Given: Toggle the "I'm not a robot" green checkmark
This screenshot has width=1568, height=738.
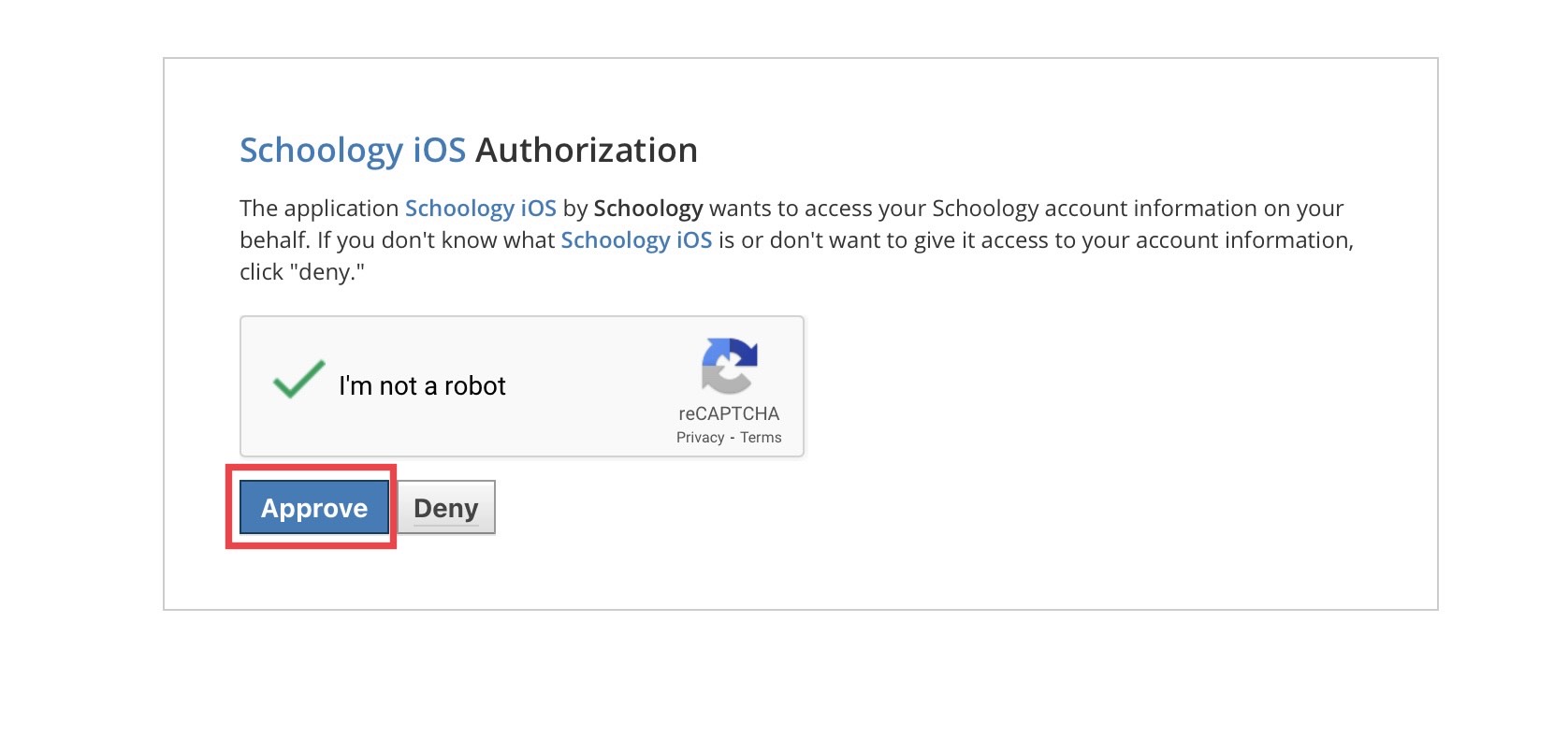Looking at the screenshot, I should [x=298, y=380].
